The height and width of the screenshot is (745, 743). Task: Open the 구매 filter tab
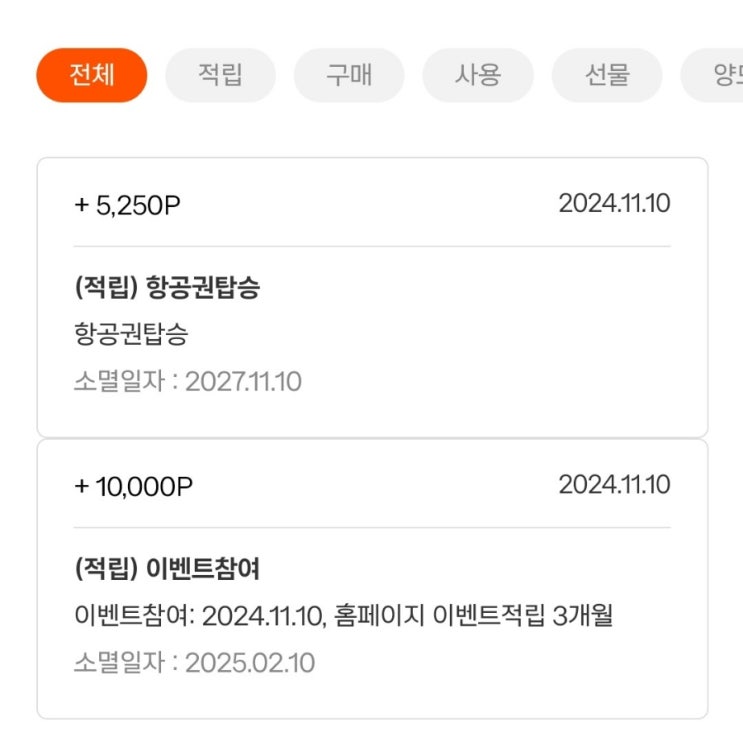click(349, 75)
